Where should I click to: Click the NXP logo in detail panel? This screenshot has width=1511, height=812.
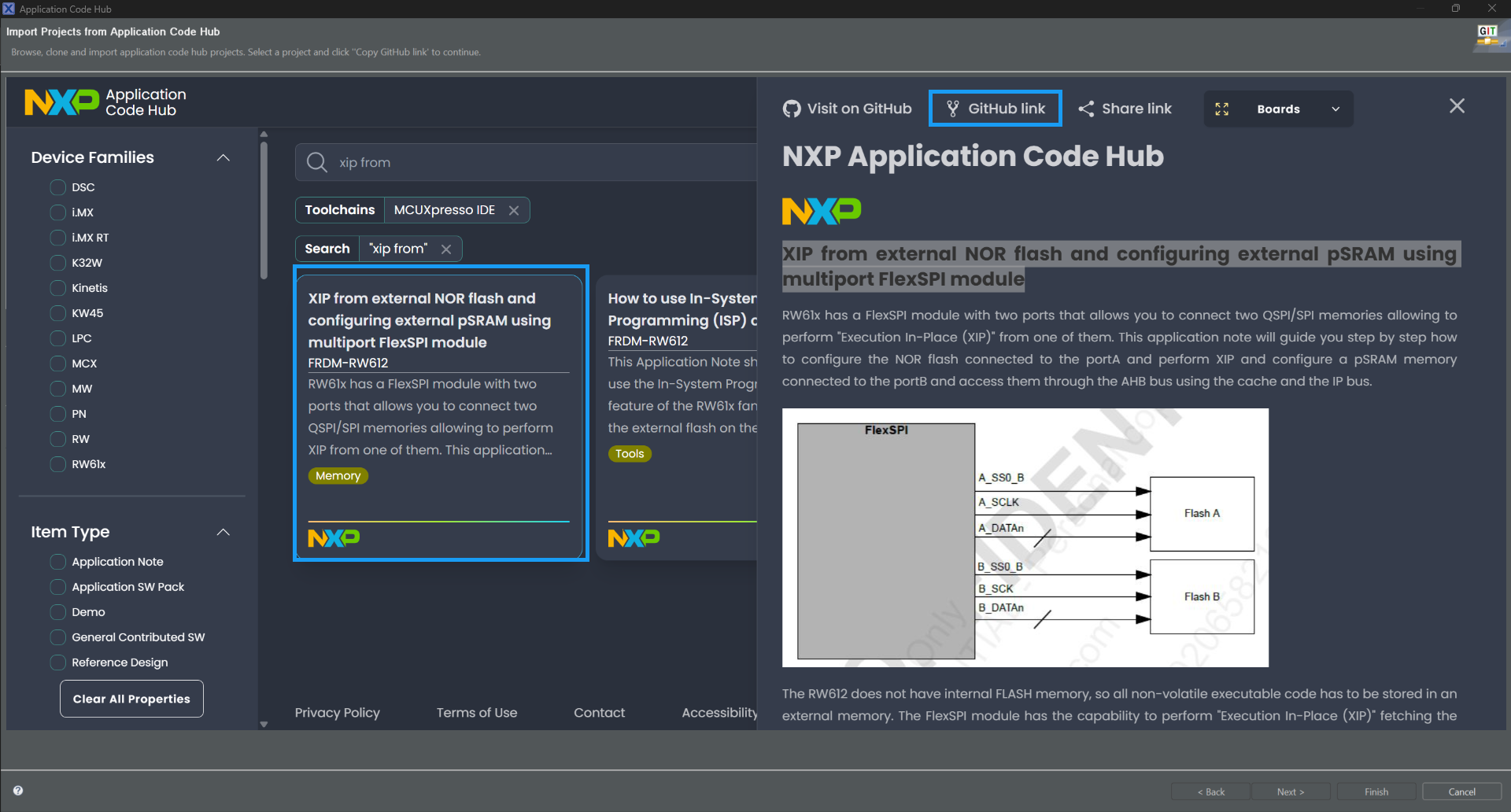821,211
